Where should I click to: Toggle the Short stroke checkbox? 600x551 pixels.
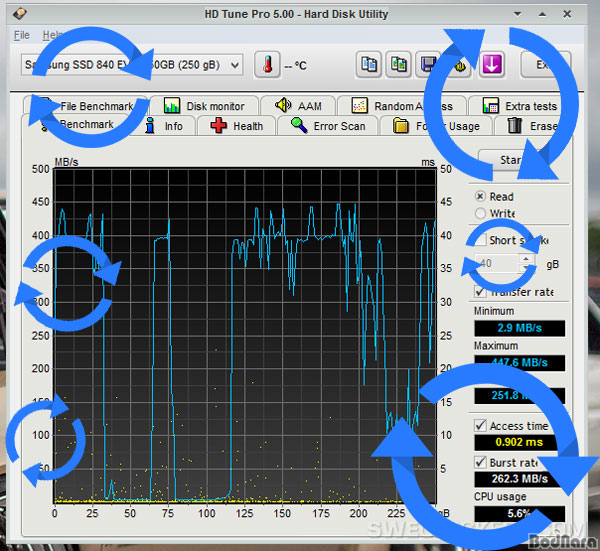point(481,240)
